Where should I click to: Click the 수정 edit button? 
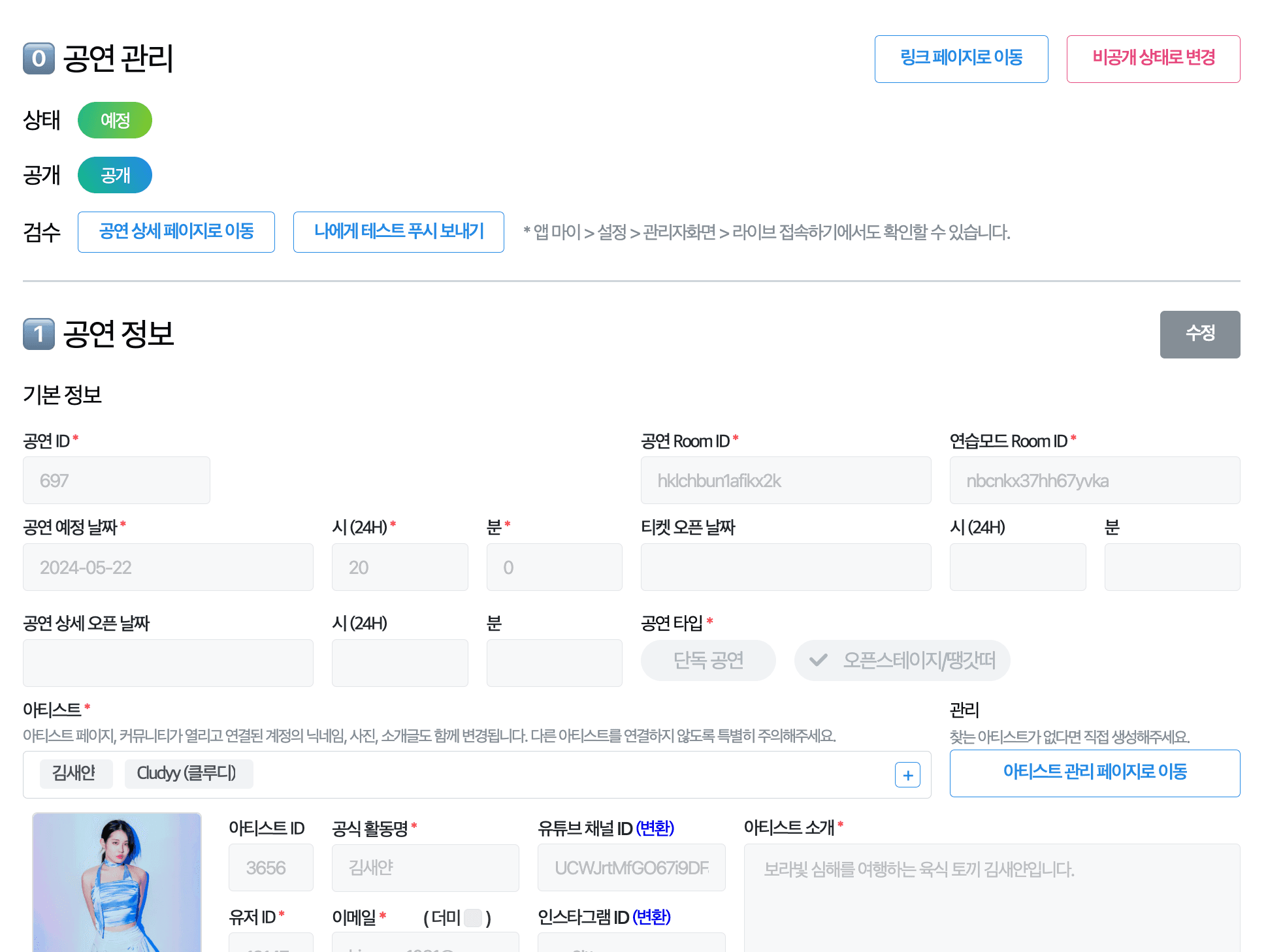coord(1200,334)
